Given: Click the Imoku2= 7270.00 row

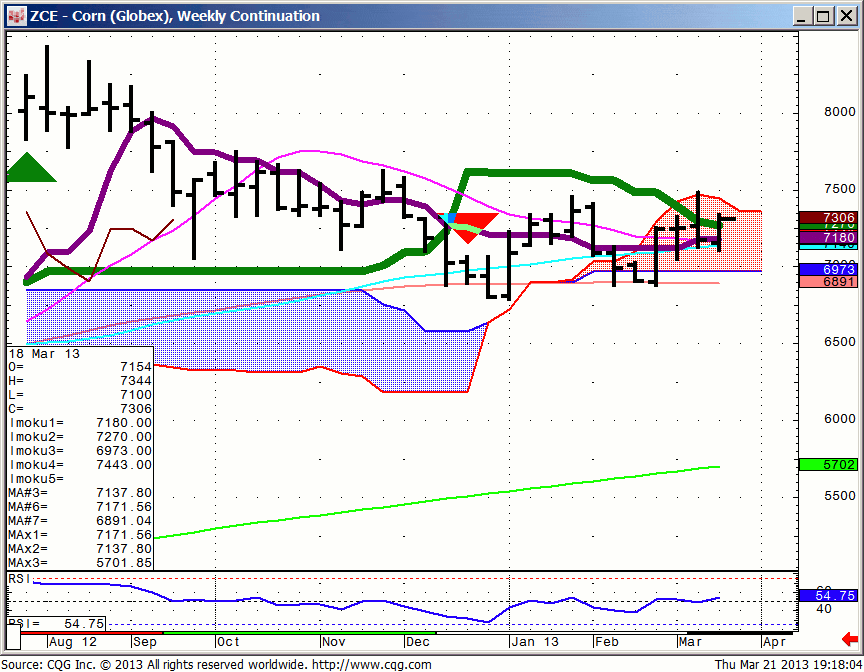Looking at the screenshot, I should 80,437.
